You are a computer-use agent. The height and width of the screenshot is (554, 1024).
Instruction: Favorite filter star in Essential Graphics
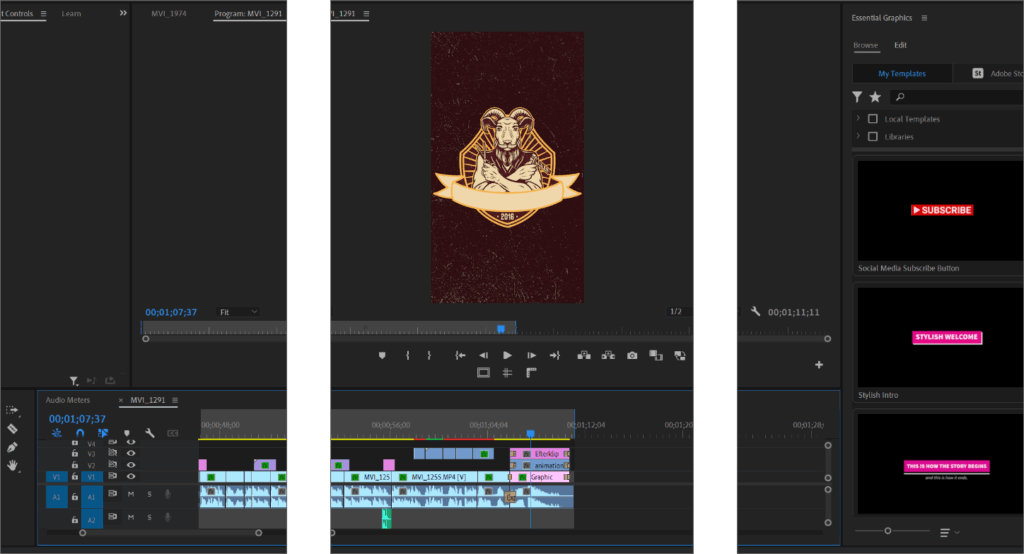pos(875,97)
